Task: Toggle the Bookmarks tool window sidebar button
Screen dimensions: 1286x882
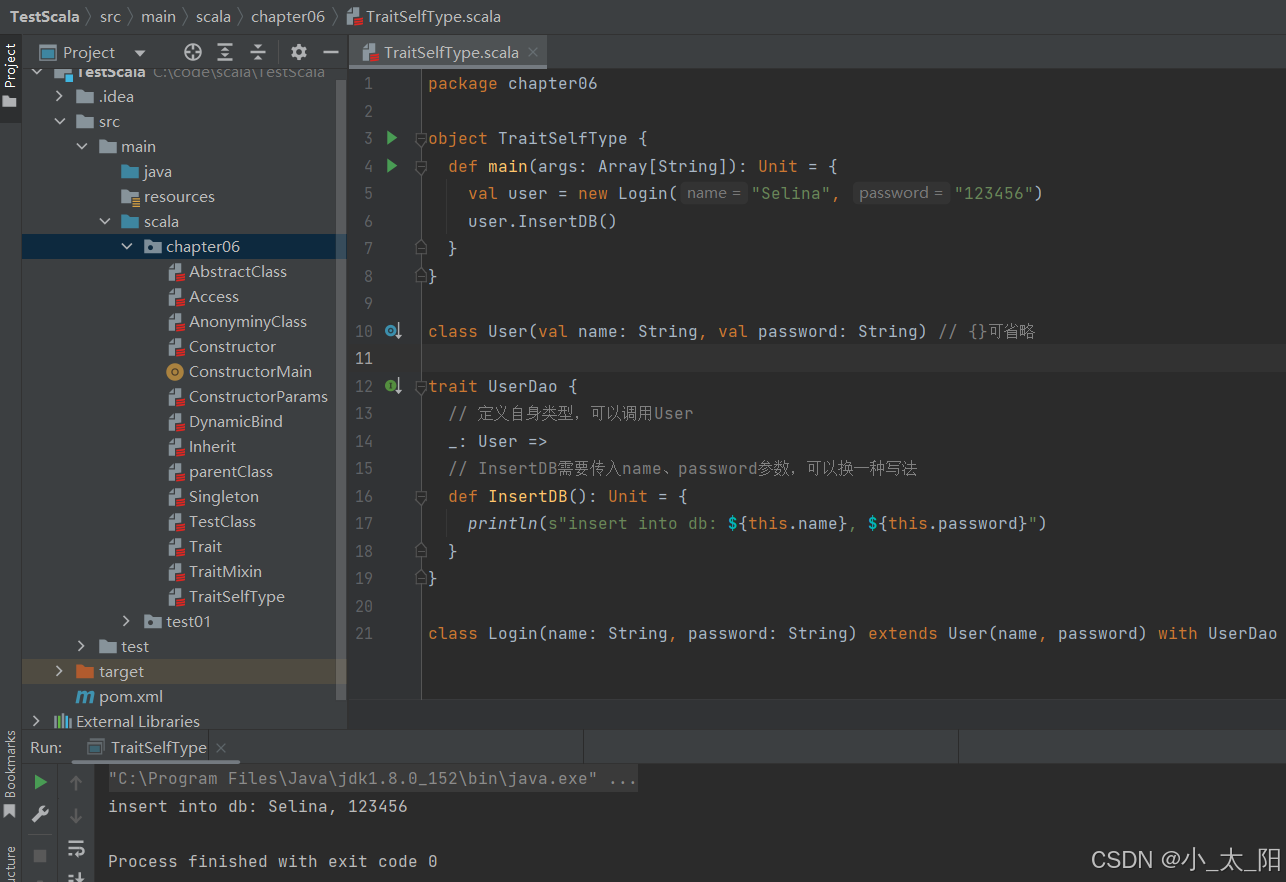Action: 10,775
